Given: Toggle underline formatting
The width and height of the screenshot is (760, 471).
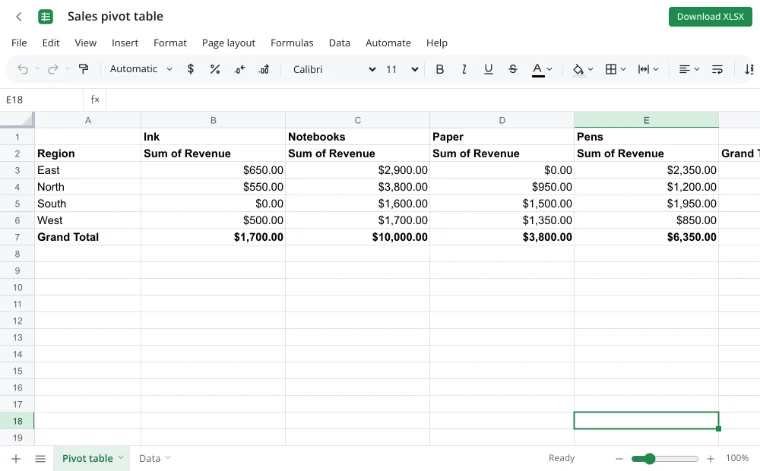Looking at the screenshot, I should [x=488, y=69].
